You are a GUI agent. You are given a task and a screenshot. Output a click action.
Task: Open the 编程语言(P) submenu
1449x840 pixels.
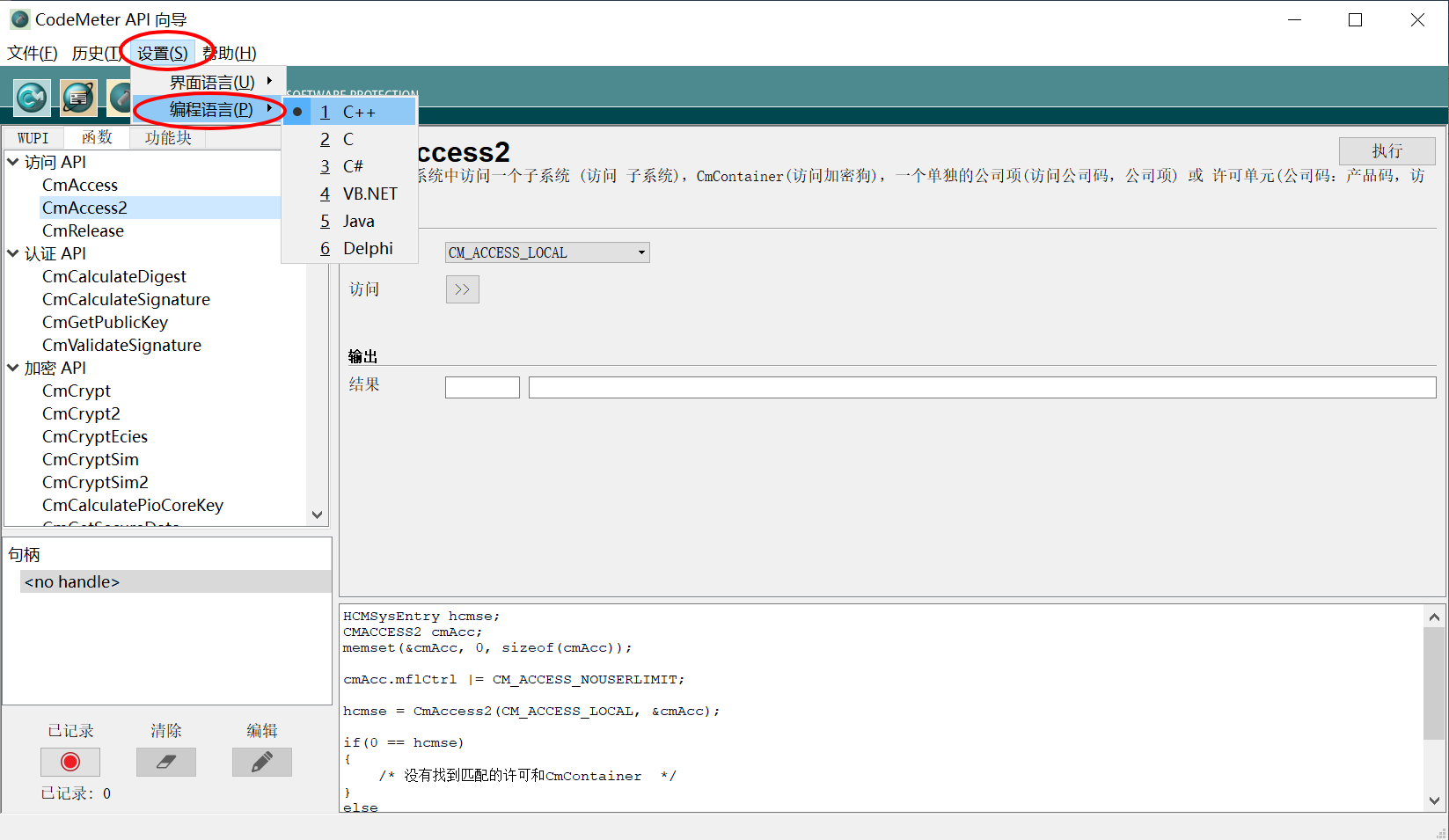(209, 109)
